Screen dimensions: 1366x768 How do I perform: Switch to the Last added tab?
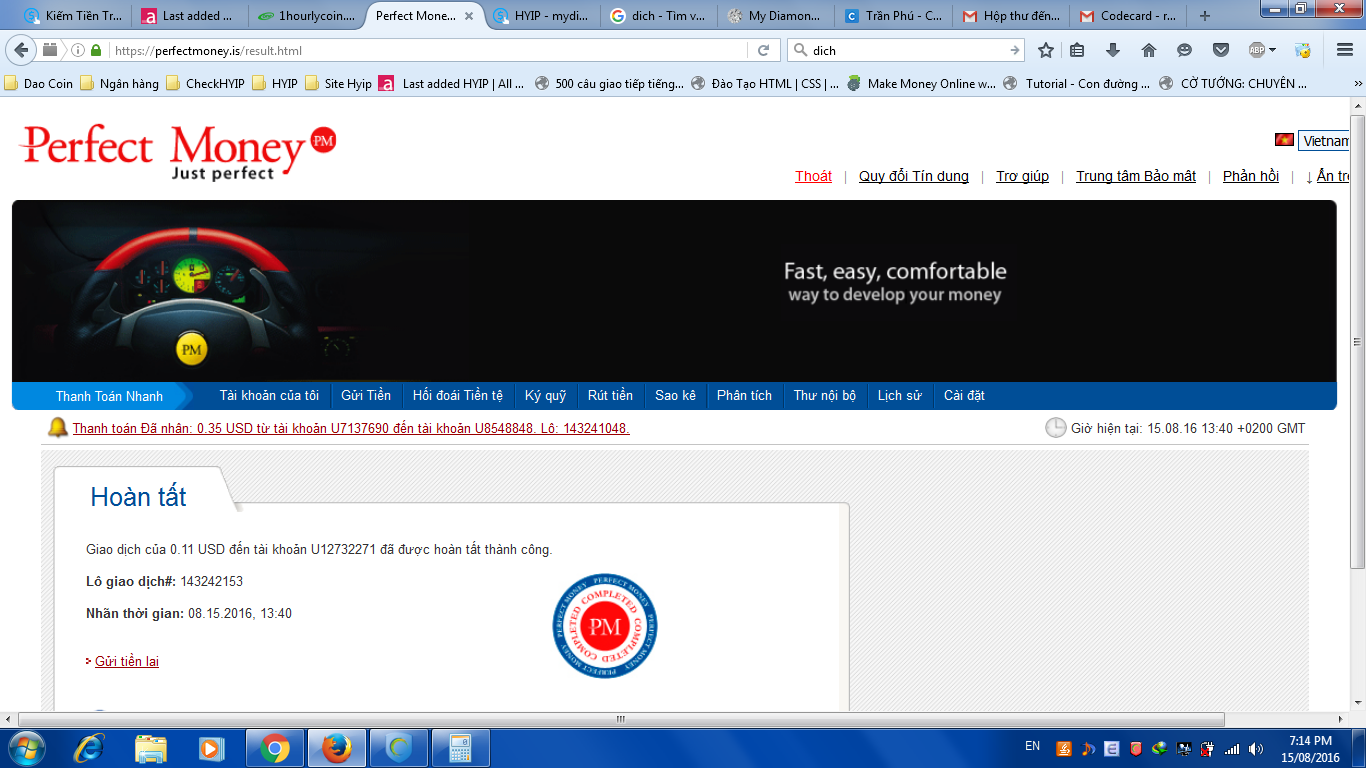coord(190,16)
